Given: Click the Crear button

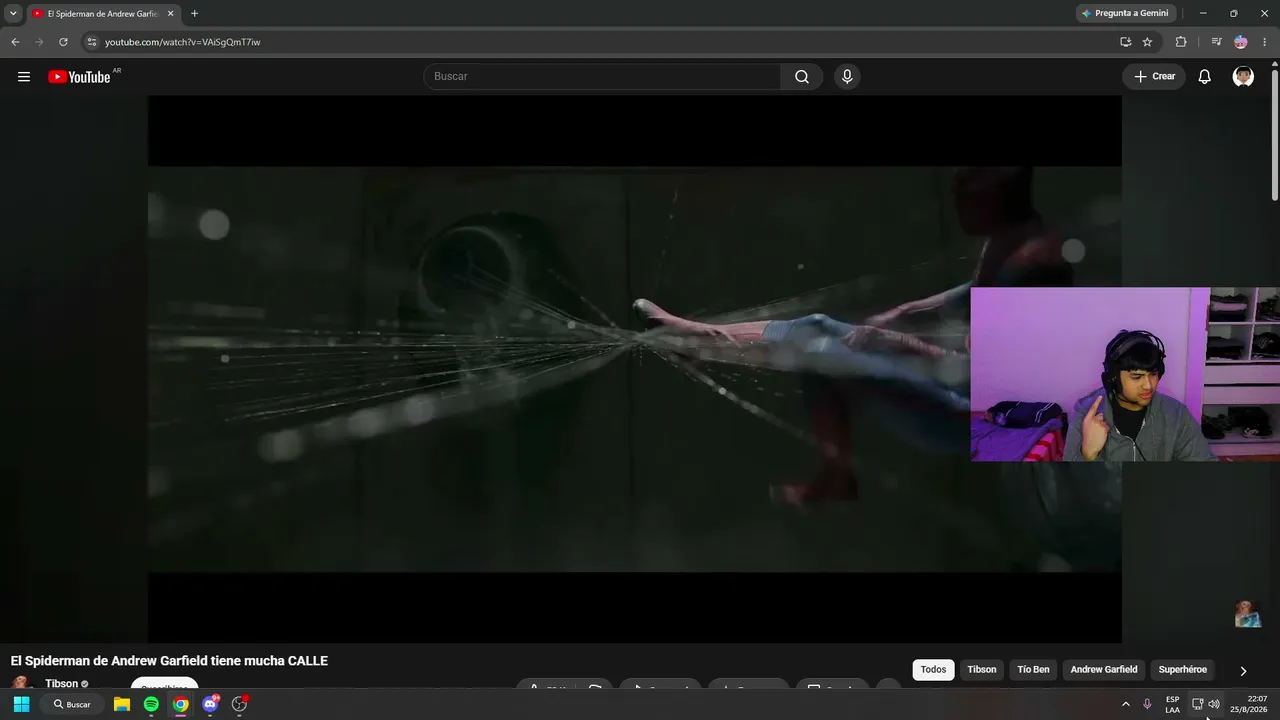Looking at the screenshot, I should coord(1154,77).
